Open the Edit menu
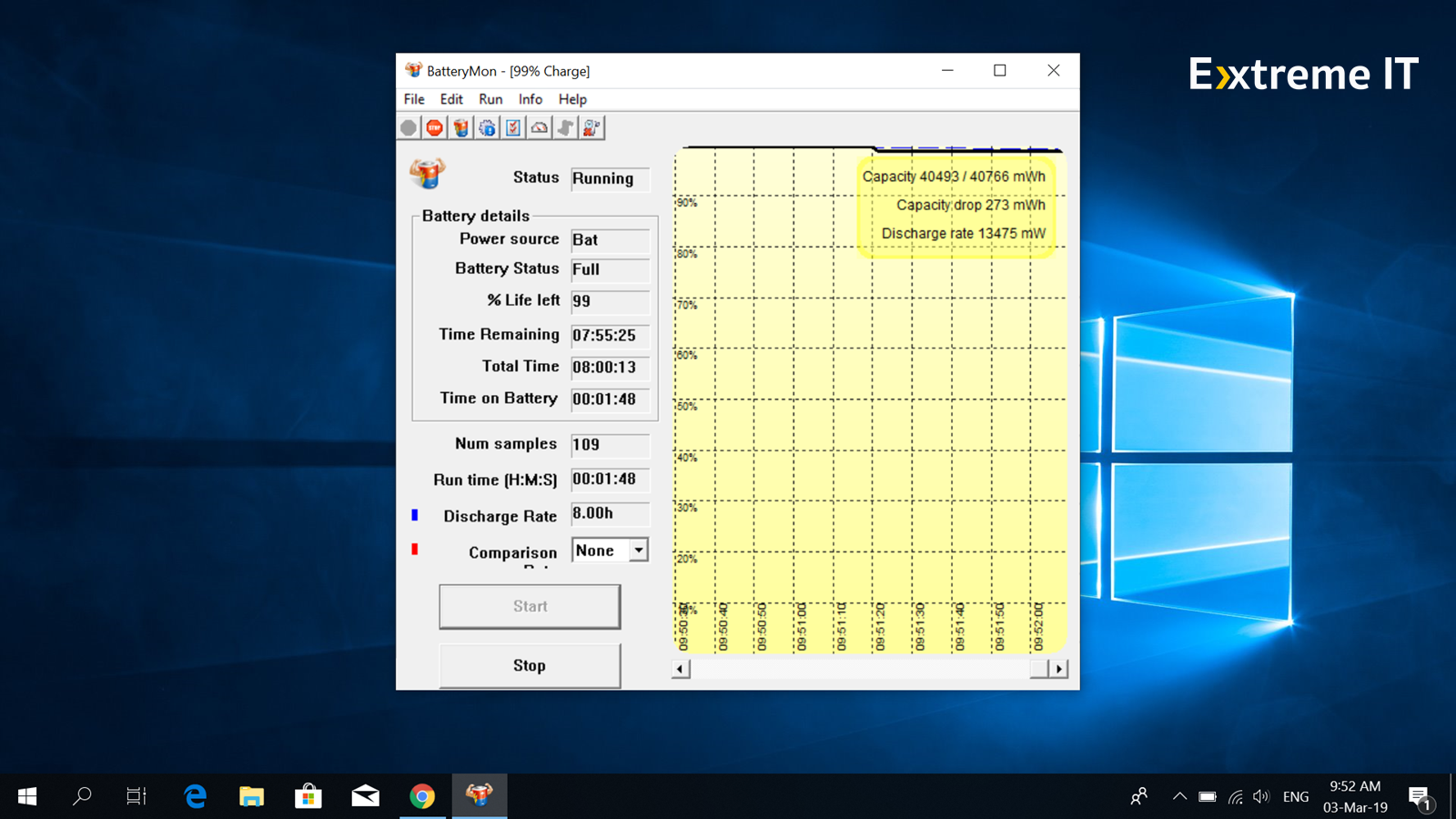 click(451, 99)
